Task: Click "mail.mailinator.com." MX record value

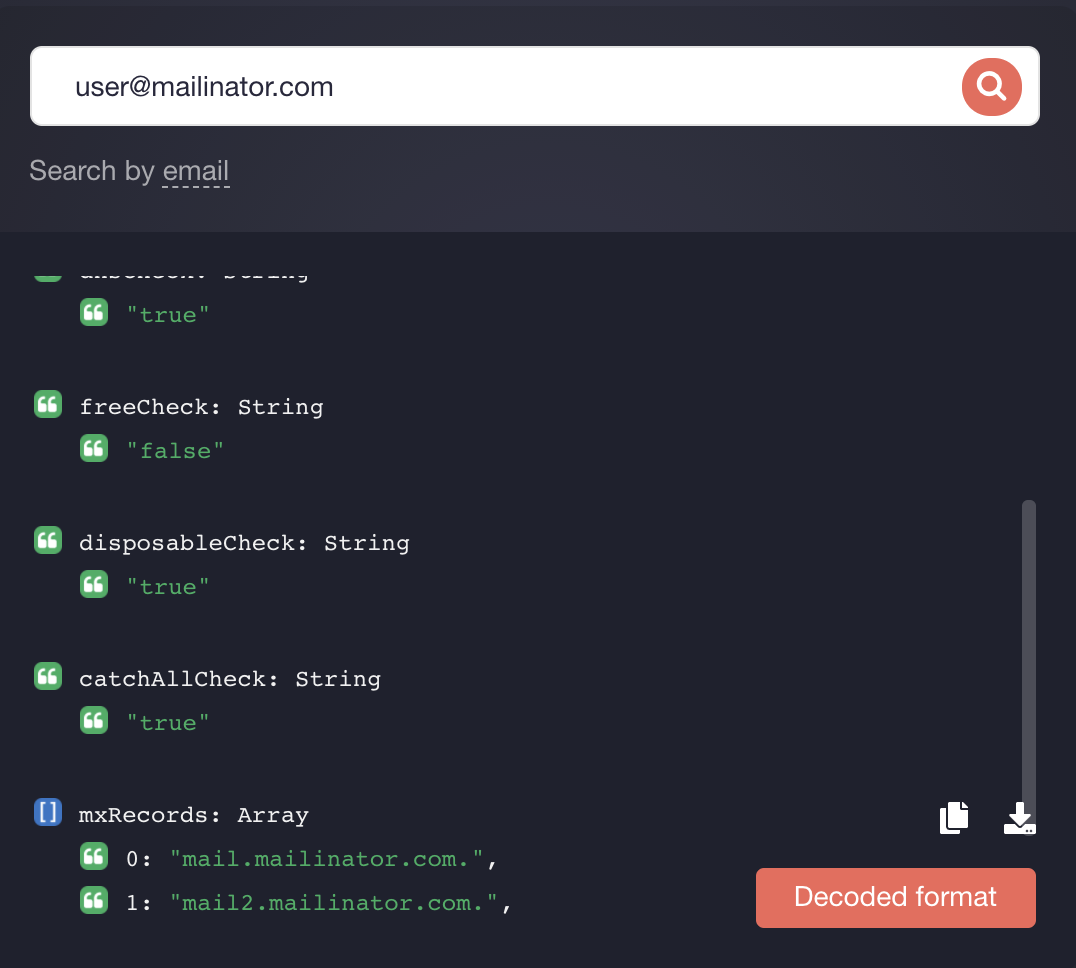Action: click(x=327, y=859)
